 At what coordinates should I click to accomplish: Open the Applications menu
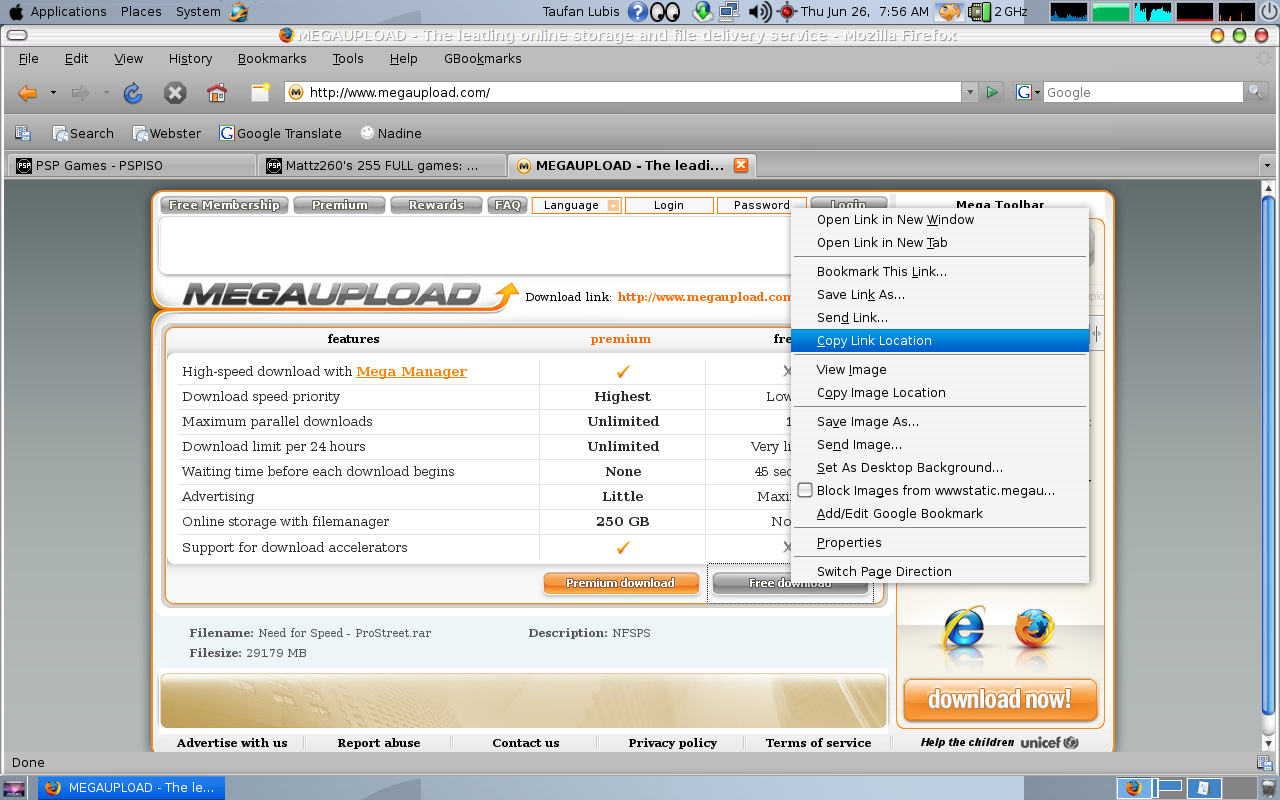click(68, 12)
